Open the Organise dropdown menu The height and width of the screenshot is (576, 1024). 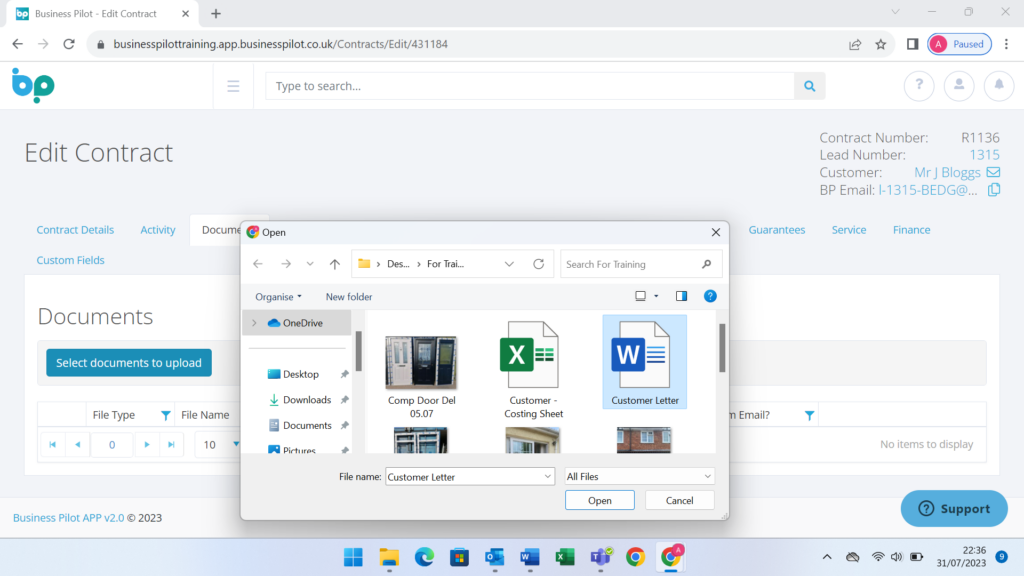(x=278, y=297)
